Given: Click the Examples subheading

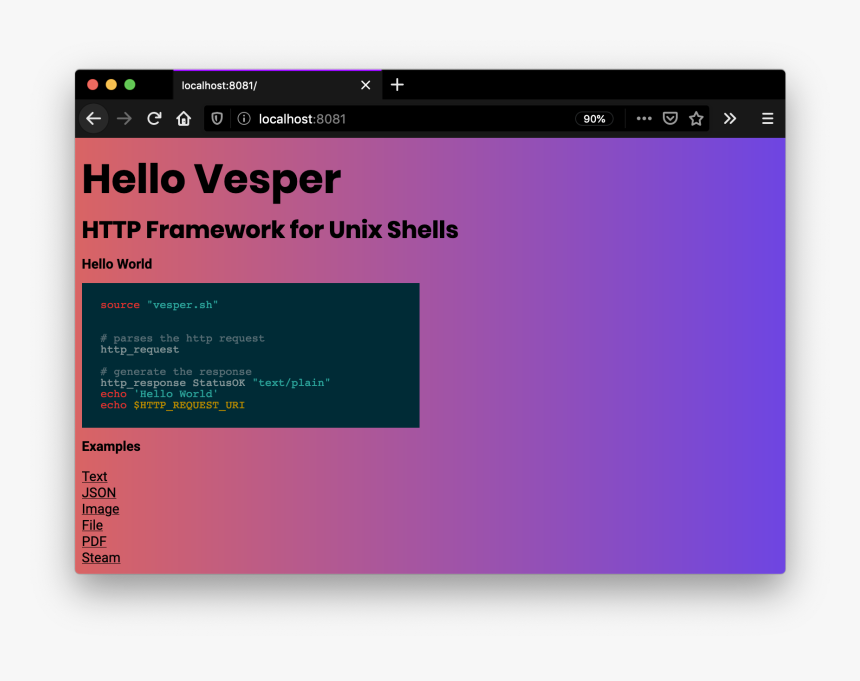Looking at the screenshot, I should point(111,446).
